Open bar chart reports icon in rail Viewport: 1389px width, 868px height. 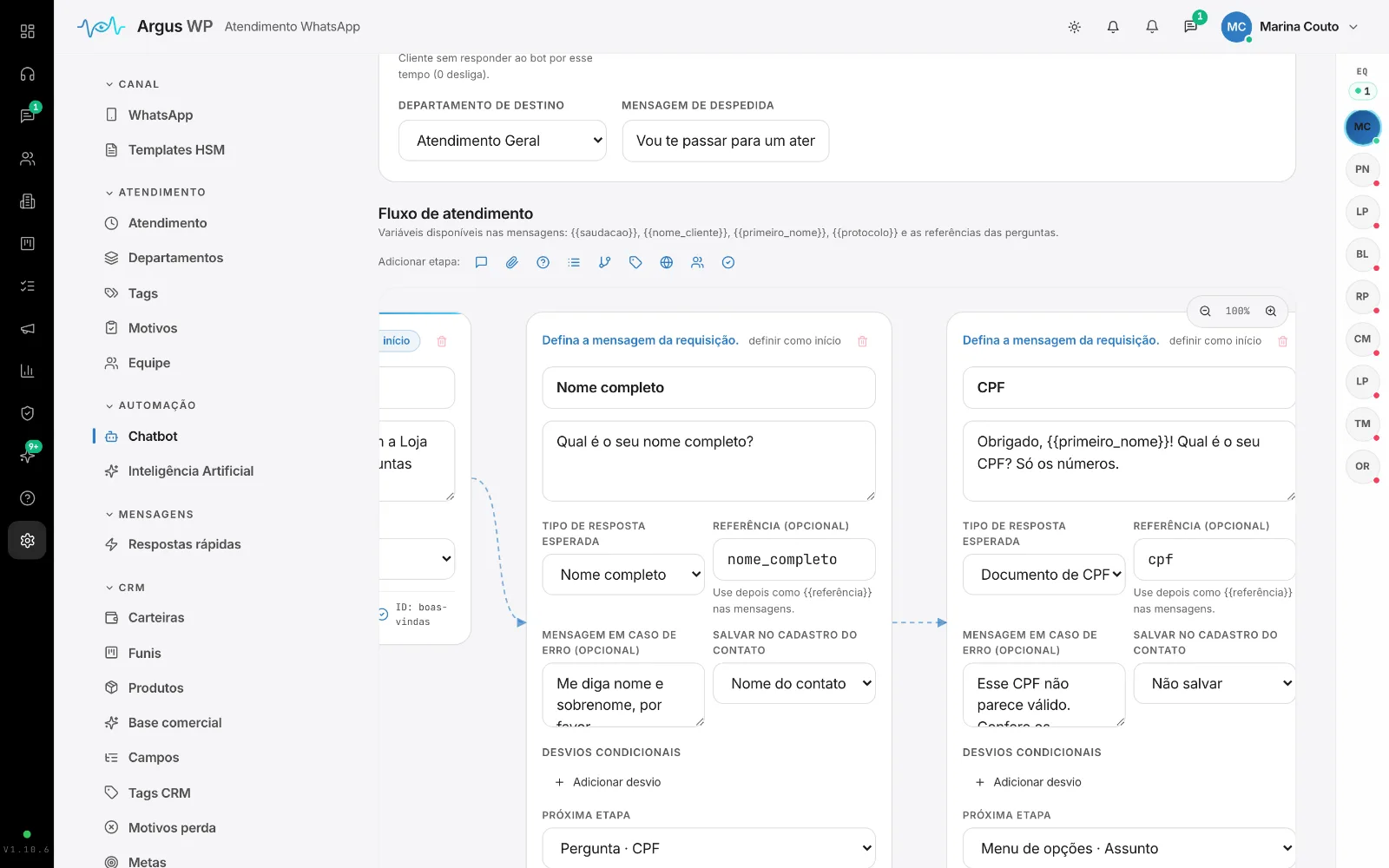pos(28,371)
